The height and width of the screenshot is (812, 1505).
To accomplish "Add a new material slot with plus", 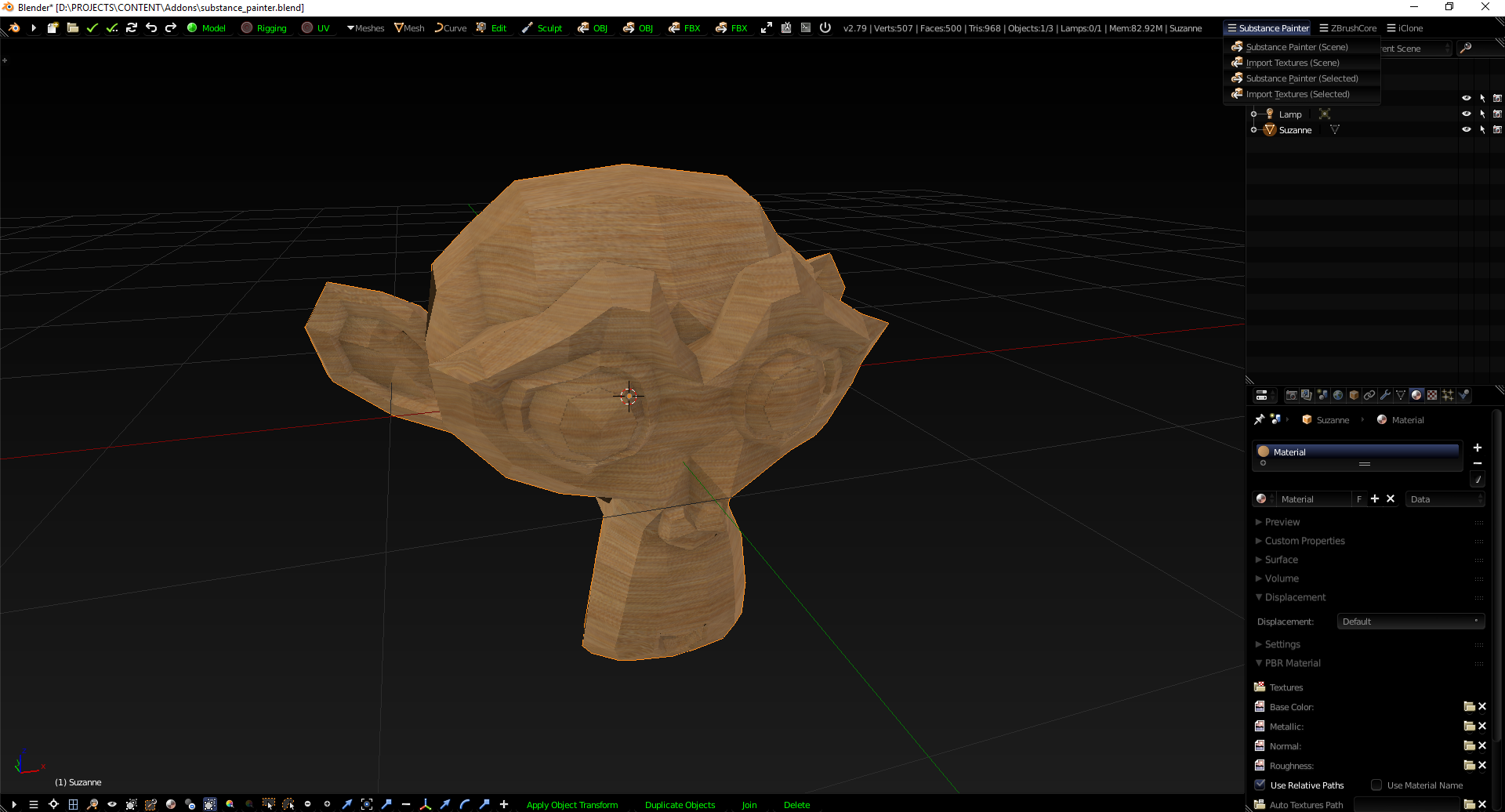I will pos(1478,448).
